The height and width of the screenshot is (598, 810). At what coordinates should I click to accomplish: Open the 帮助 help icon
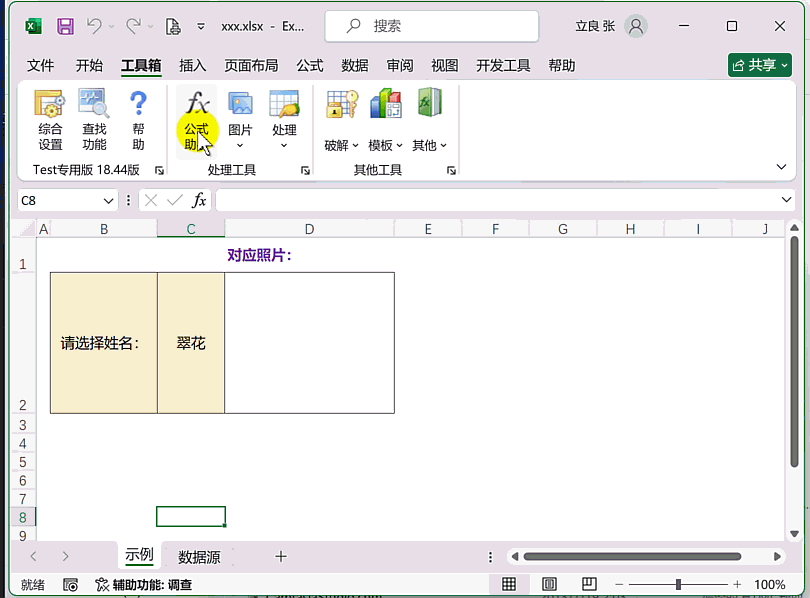[x=138, y=119]
